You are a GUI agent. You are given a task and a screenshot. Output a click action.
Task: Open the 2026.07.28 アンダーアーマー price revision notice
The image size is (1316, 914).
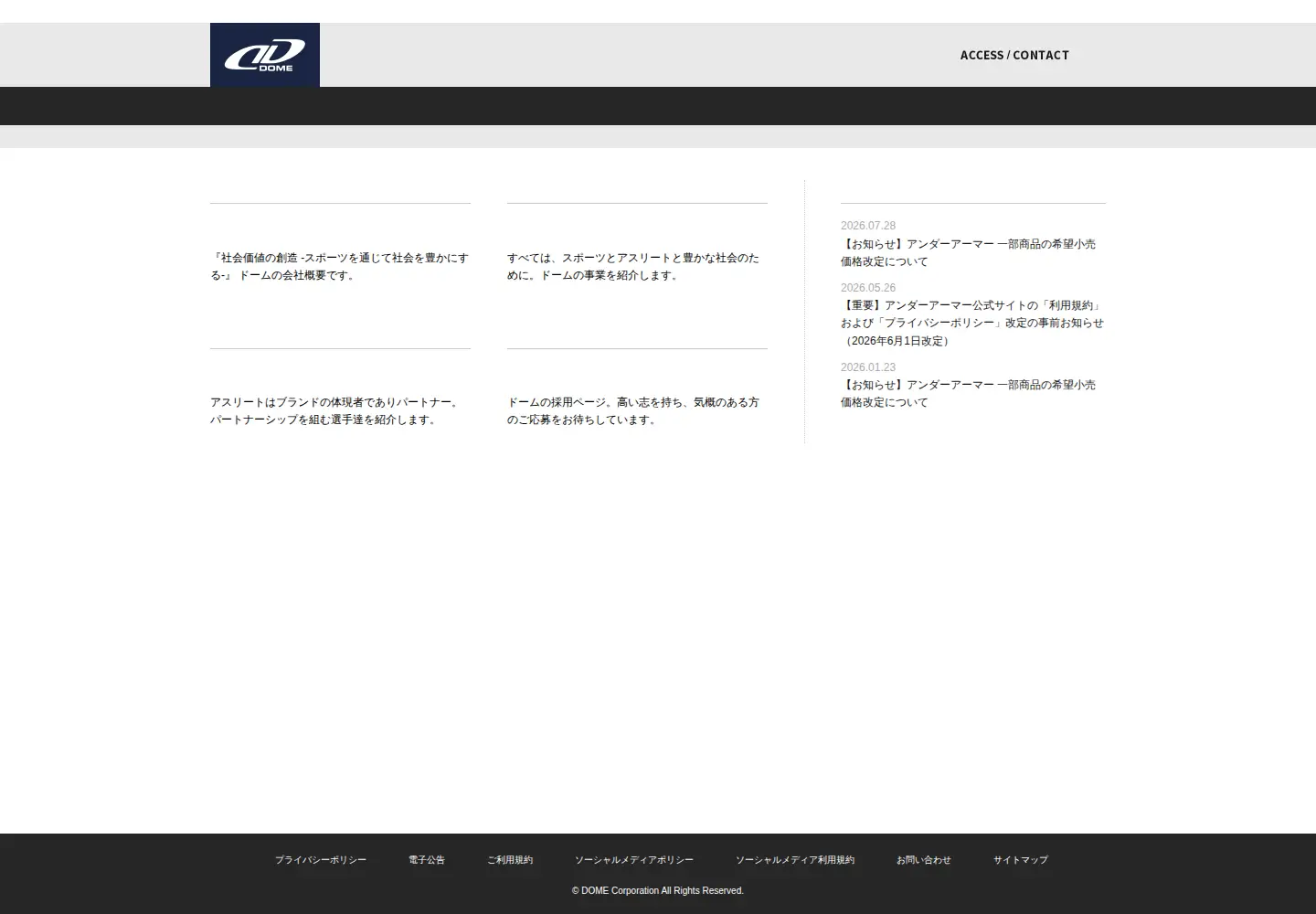[968, 253]
